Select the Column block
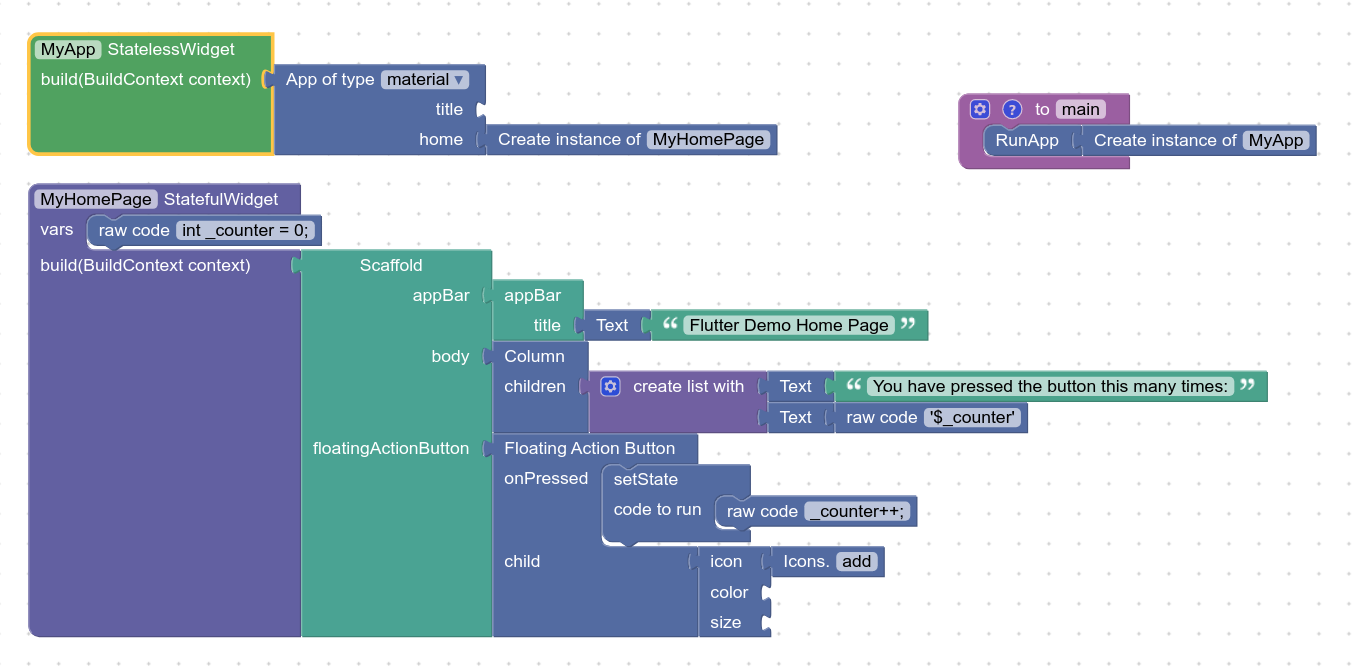 pyautogui.click(x=534, y=356)
